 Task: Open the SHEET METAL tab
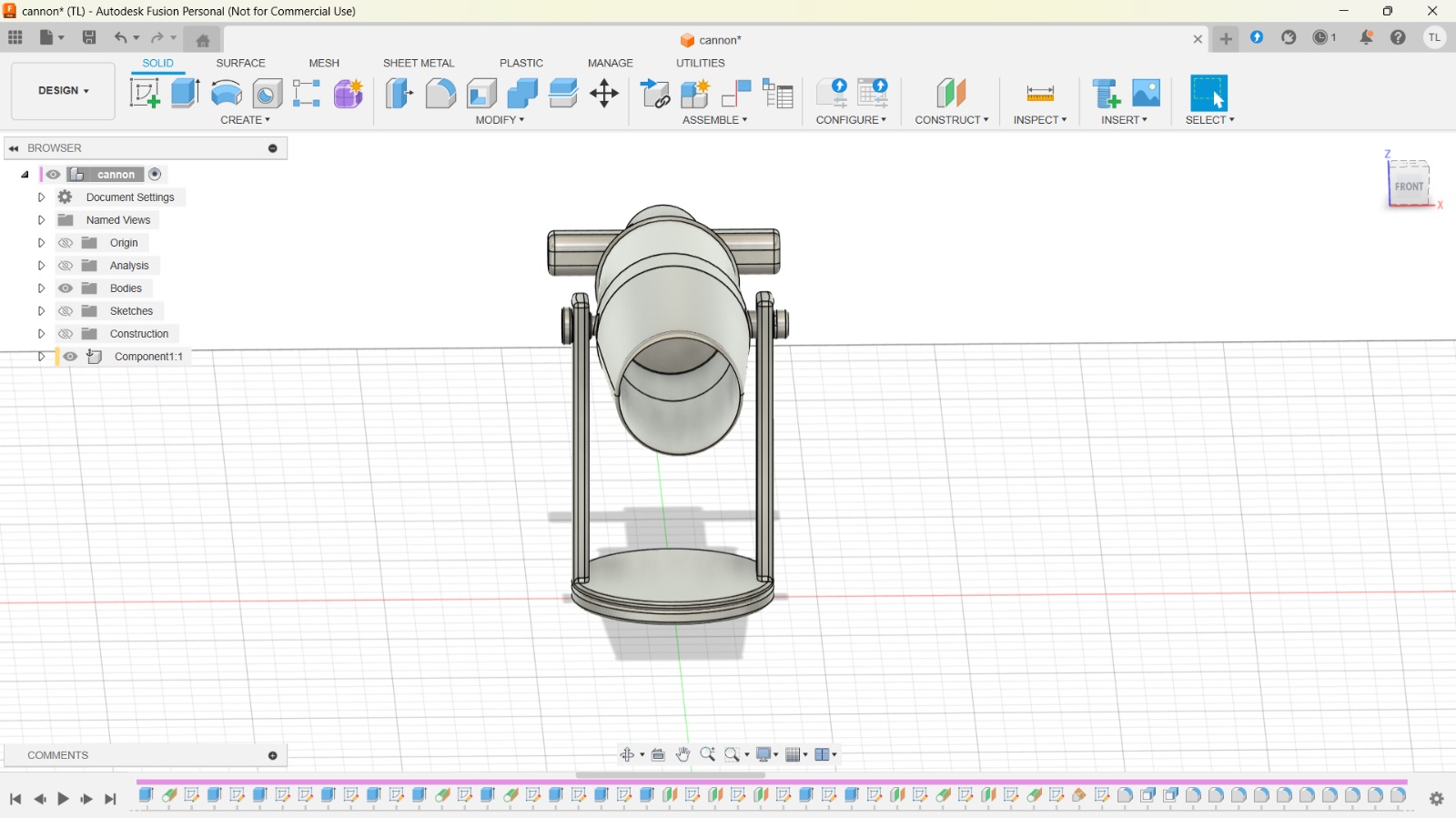[418, 63]
